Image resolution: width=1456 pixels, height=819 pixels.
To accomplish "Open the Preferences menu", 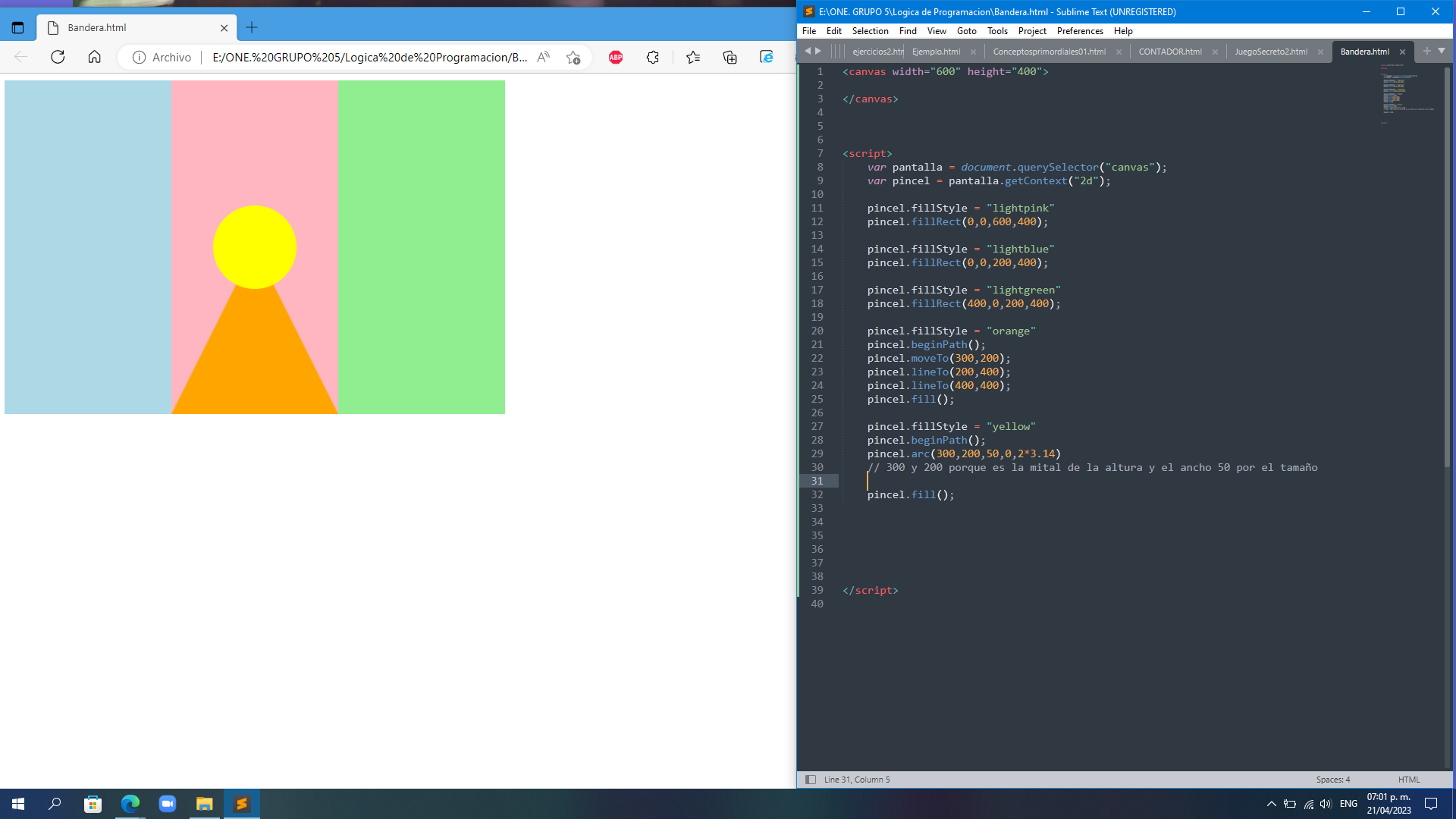I will (x=1080, y=31).
